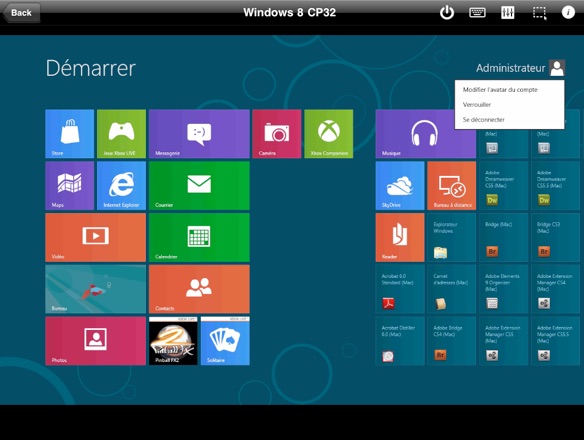Click the Administrateur avatar picture
This screenshot has height=440, width=584.
pyautogui.click(x=557, y=68)
